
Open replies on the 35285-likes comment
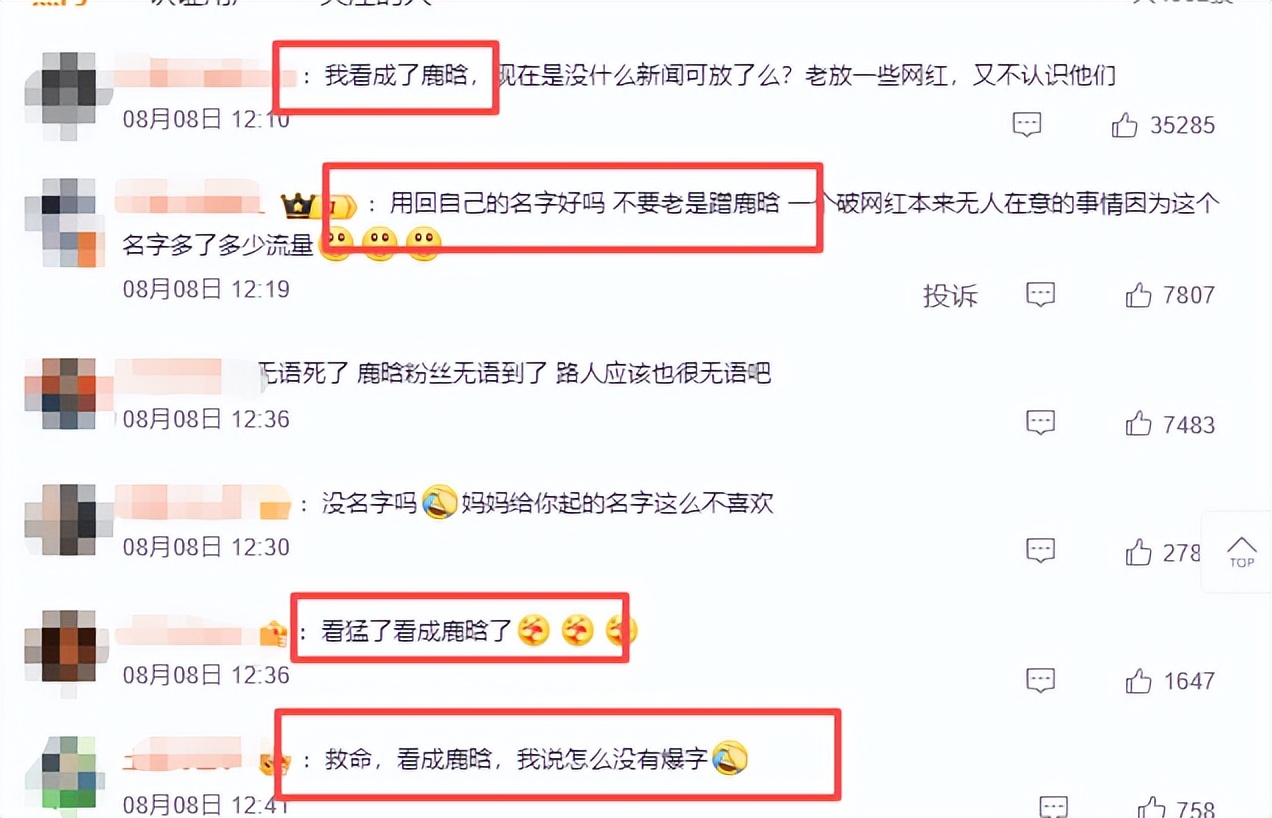click(1027, 125)
